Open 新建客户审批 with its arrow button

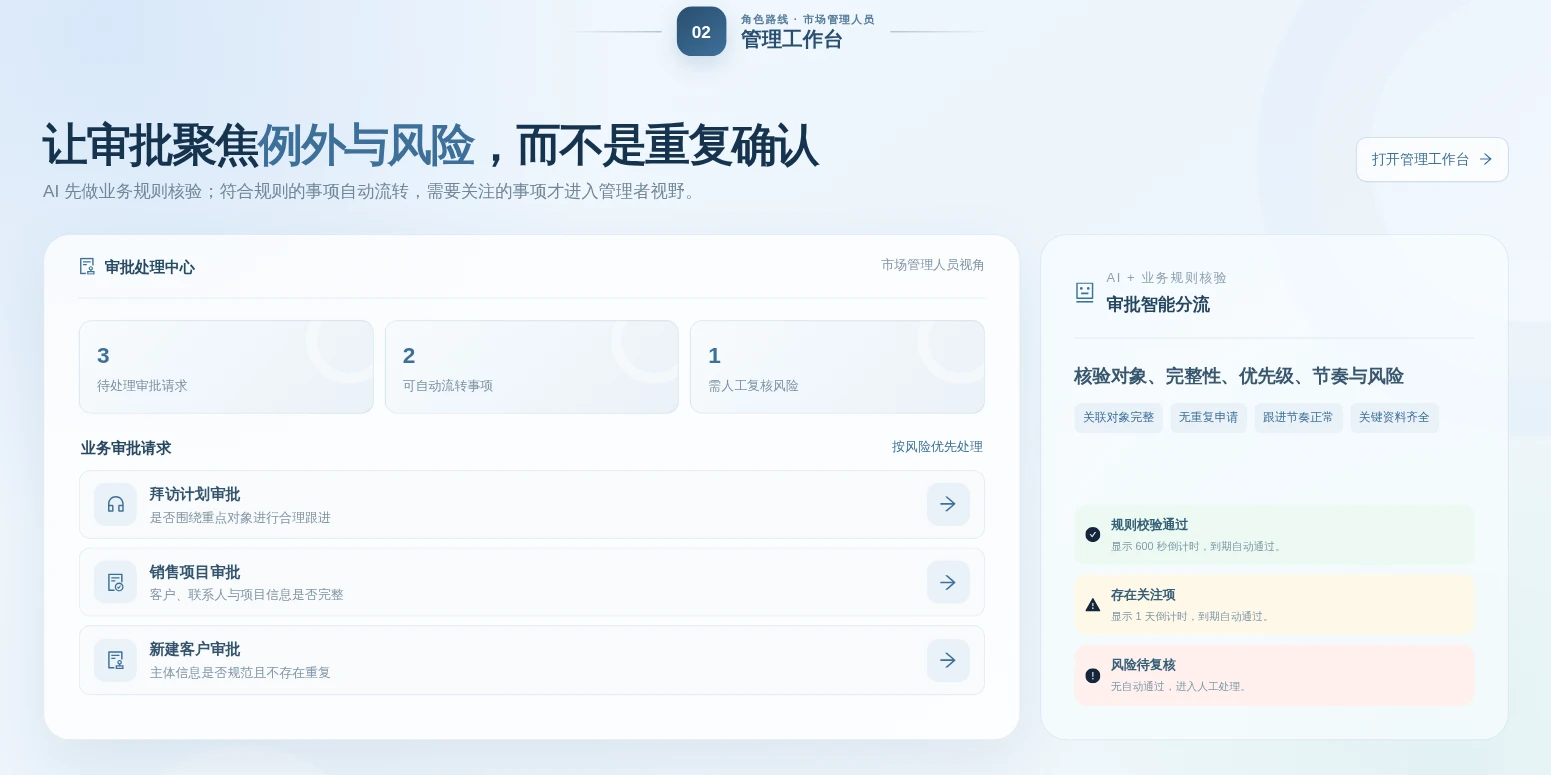(948, 660)
